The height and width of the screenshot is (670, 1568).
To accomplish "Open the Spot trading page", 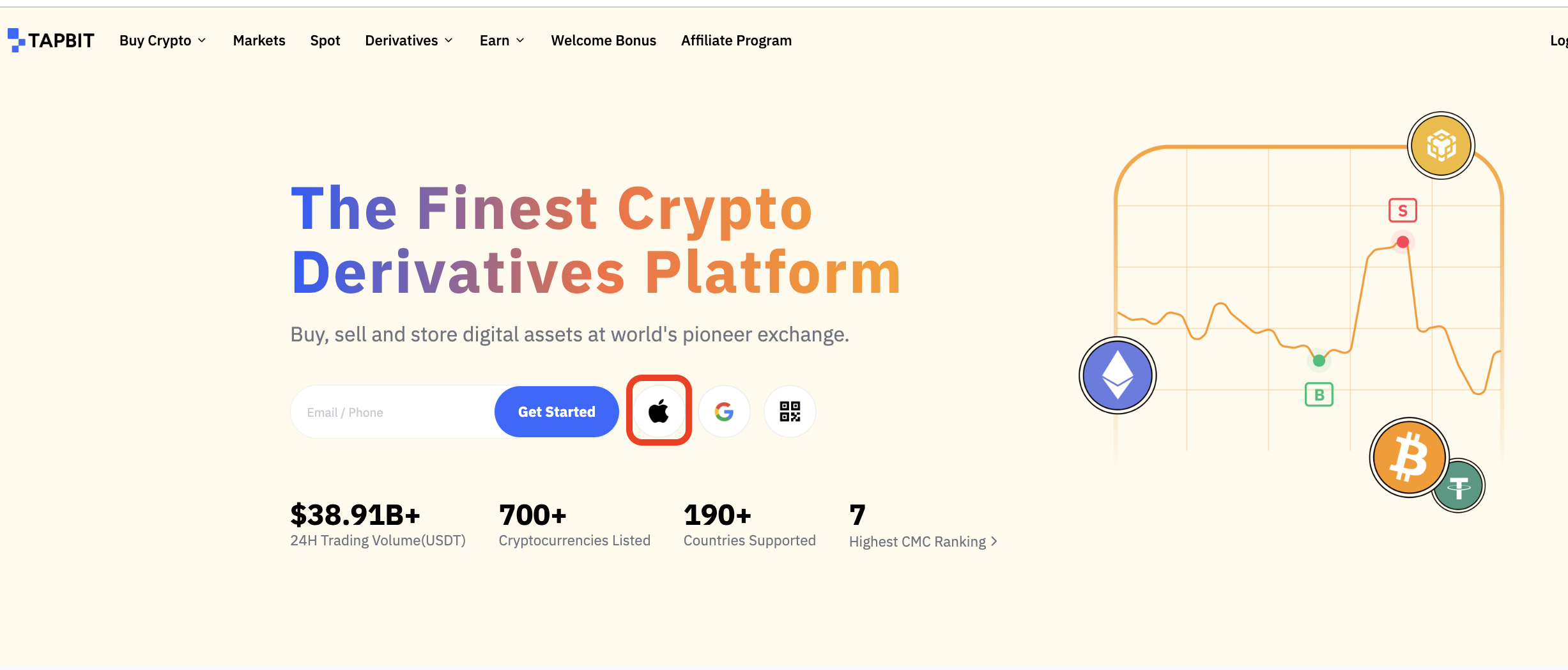I will click(x=325, y=40).
